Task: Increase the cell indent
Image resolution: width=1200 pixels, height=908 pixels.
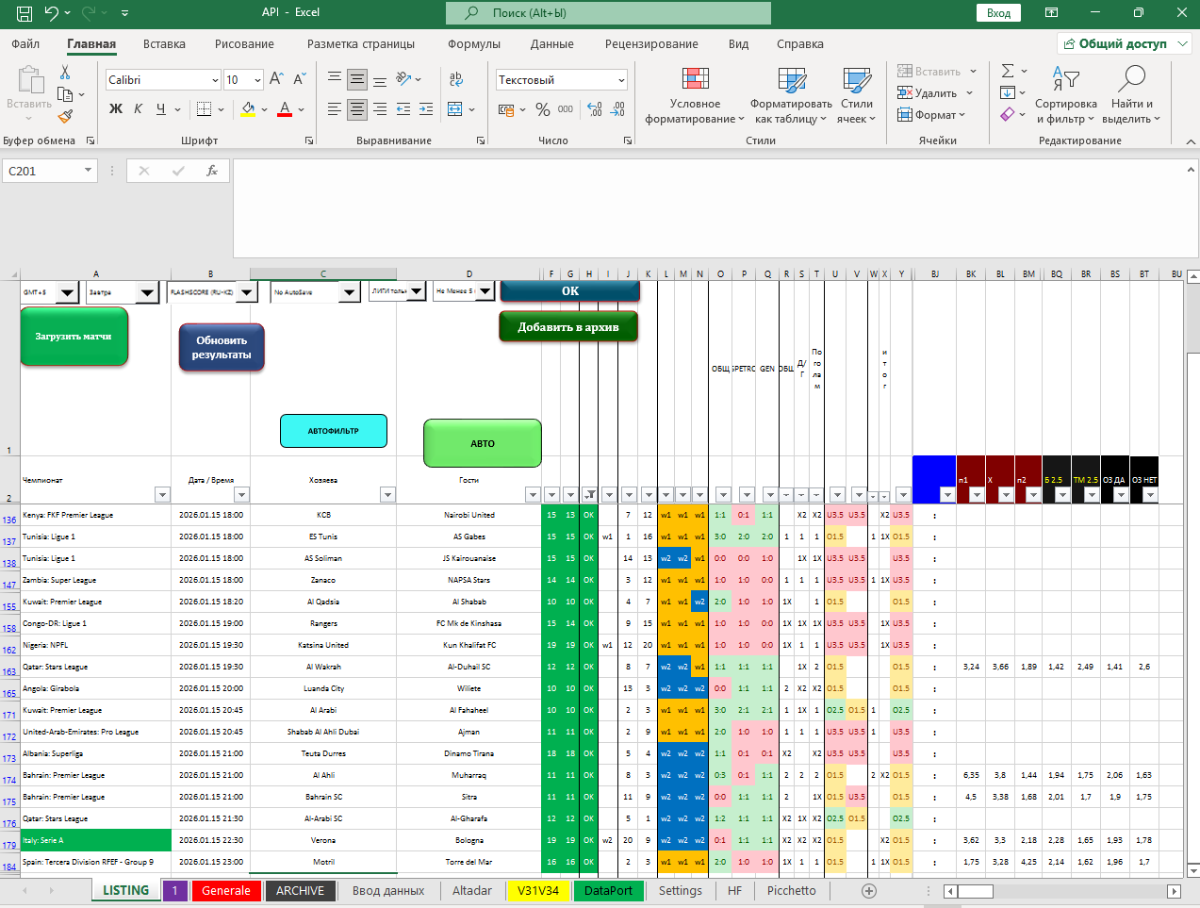Action: click(x=425, y=109)
